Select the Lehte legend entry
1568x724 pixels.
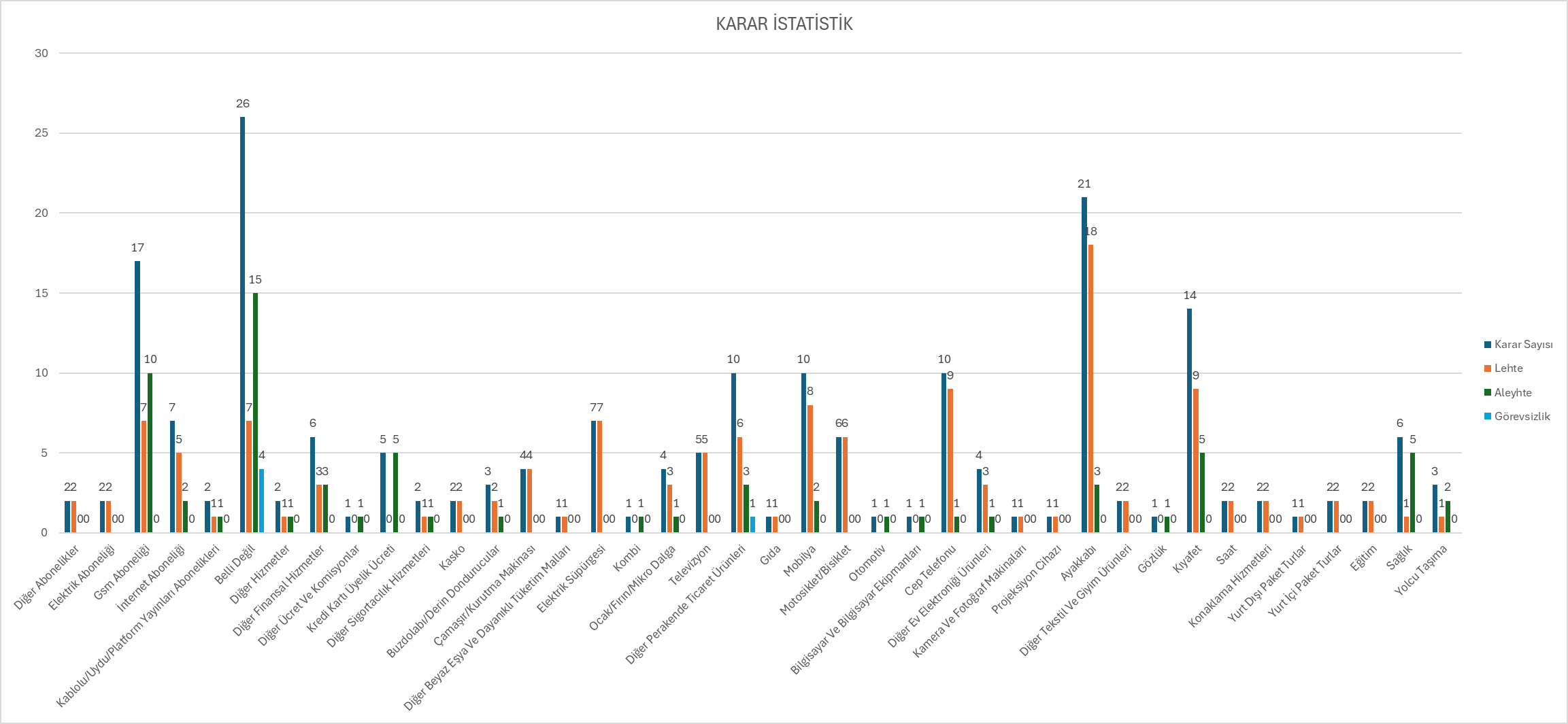point(1508,368)
